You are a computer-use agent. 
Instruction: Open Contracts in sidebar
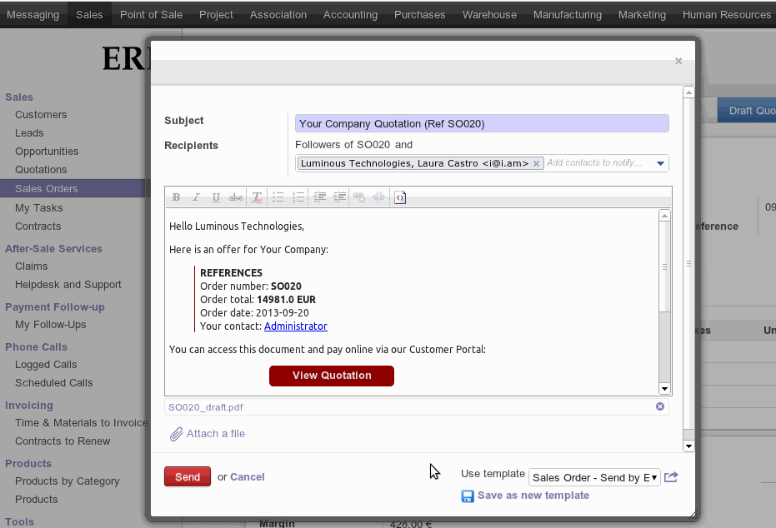click(38, 226)
